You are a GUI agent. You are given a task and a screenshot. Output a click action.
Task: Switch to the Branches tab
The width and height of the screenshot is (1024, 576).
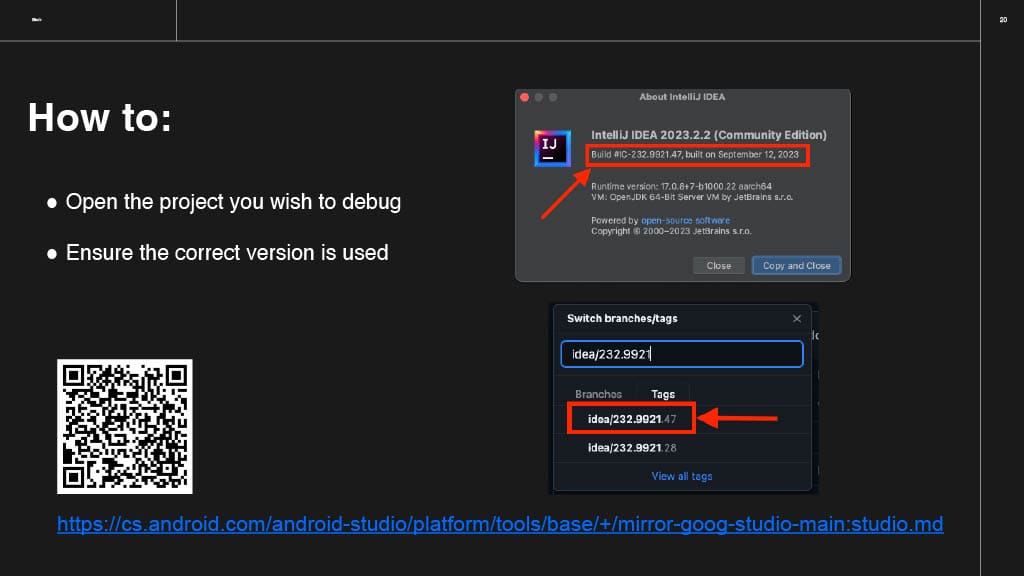[x=598, y=394]
